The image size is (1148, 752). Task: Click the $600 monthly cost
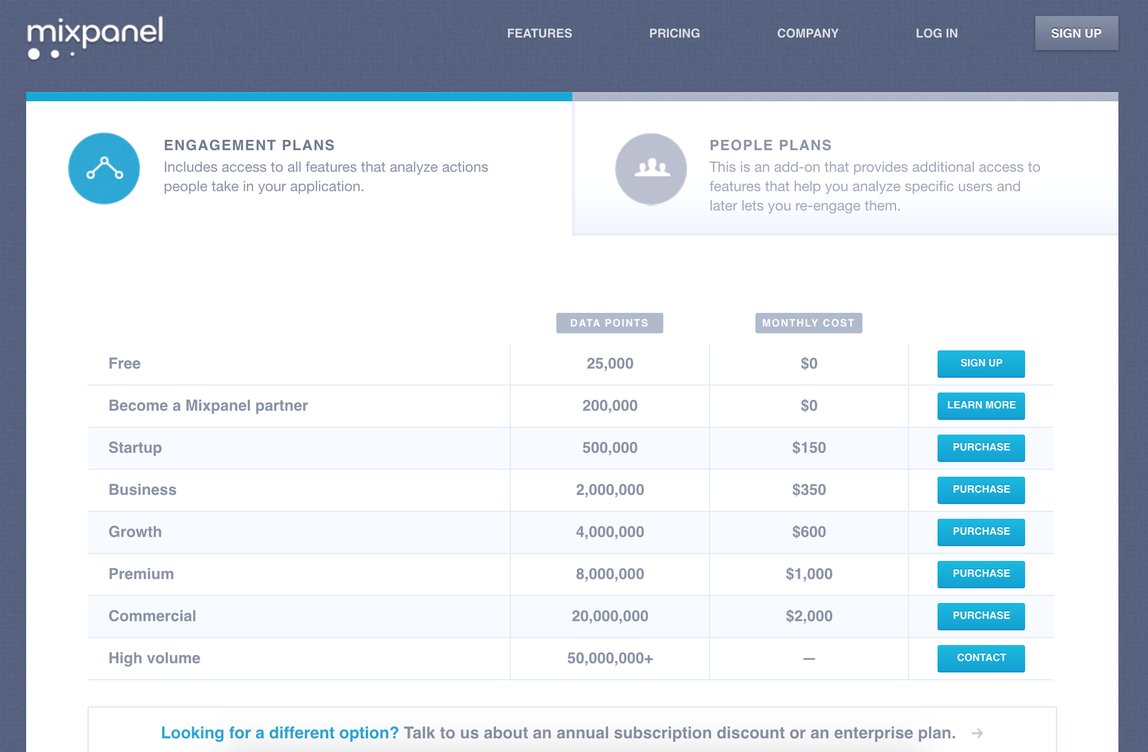(809, 532)
